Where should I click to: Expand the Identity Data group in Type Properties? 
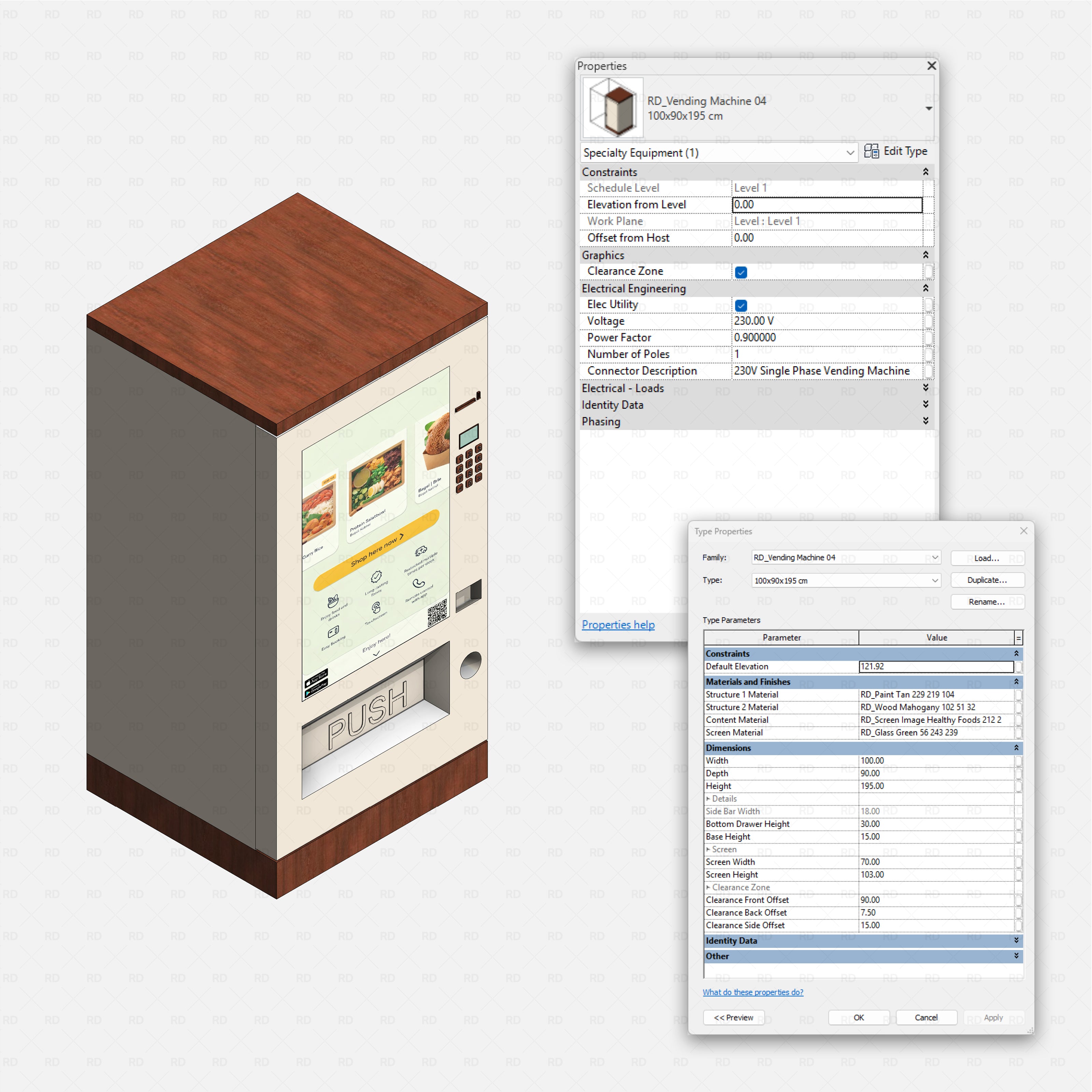(x=1016, y=940)
